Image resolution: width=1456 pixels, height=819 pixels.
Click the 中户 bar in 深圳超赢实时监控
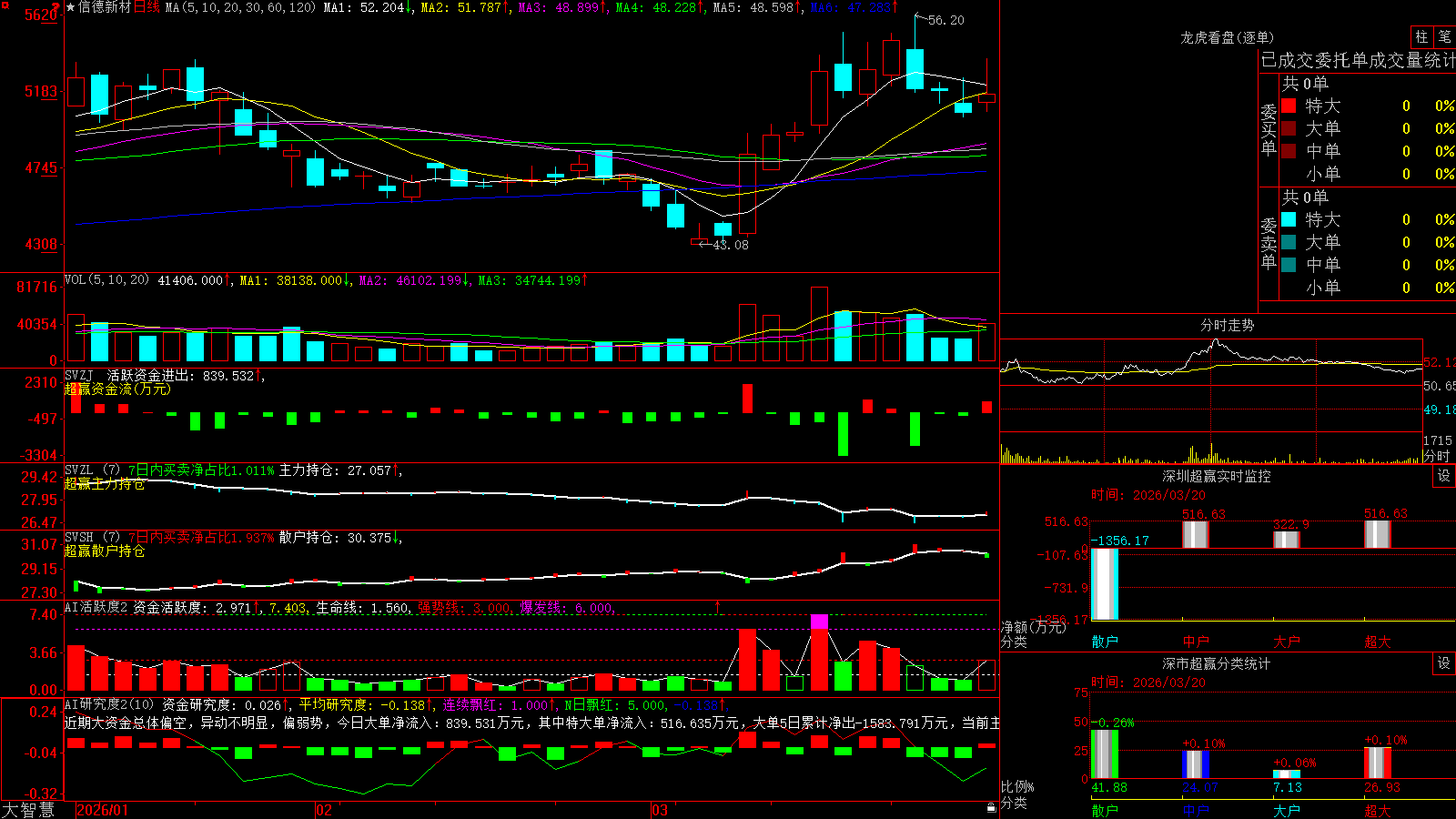point(1196,535)
